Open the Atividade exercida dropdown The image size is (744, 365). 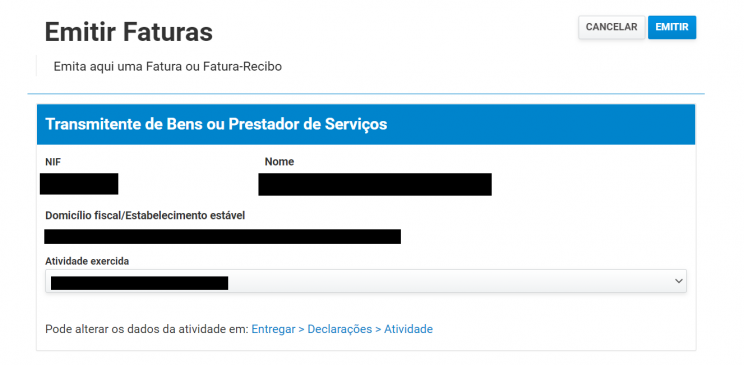coord(366,281)
